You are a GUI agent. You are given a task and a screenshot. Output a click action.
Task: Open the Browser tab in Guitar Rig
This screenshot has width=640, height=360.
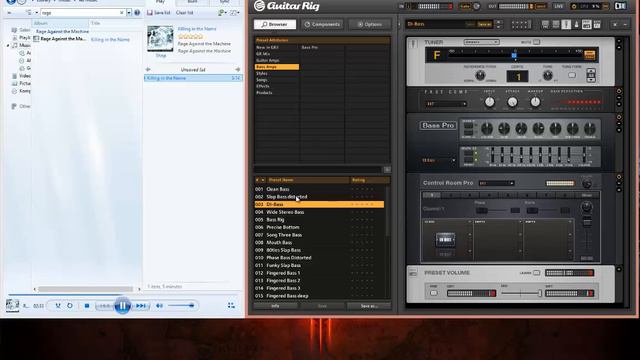tap(274, 24)
